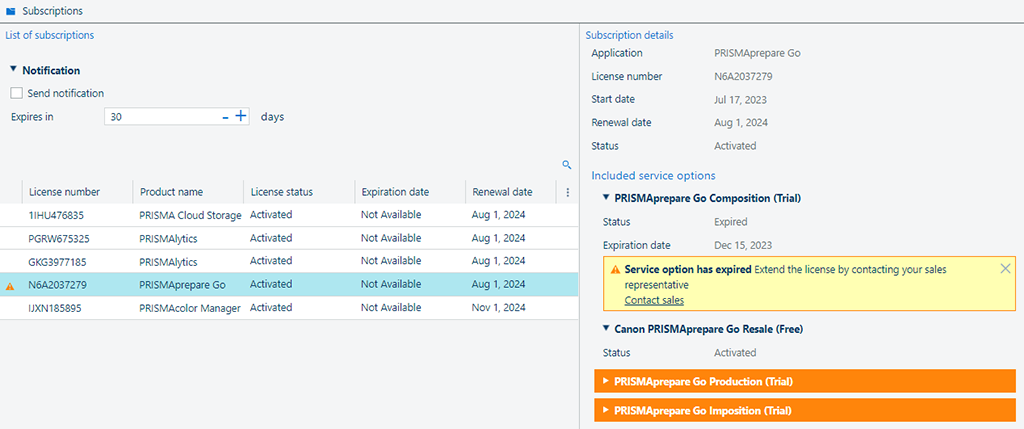Sort by License number column header
Screen dimensions: 1024x429
(x=64, y=192)
